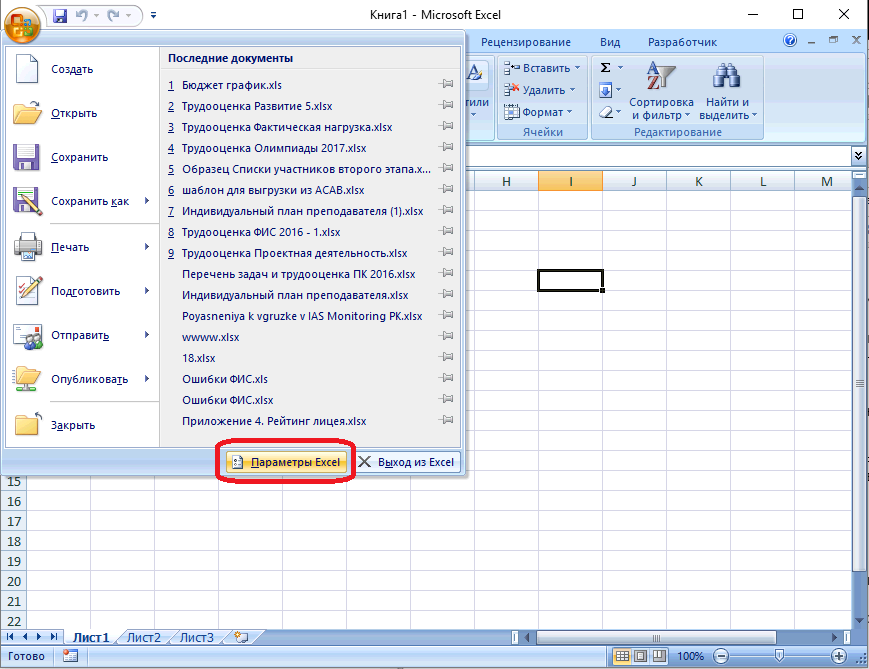This screenshot has width=869, height=669.
Task: Click the blue Help question mark icon
Action: click(790, 40)
